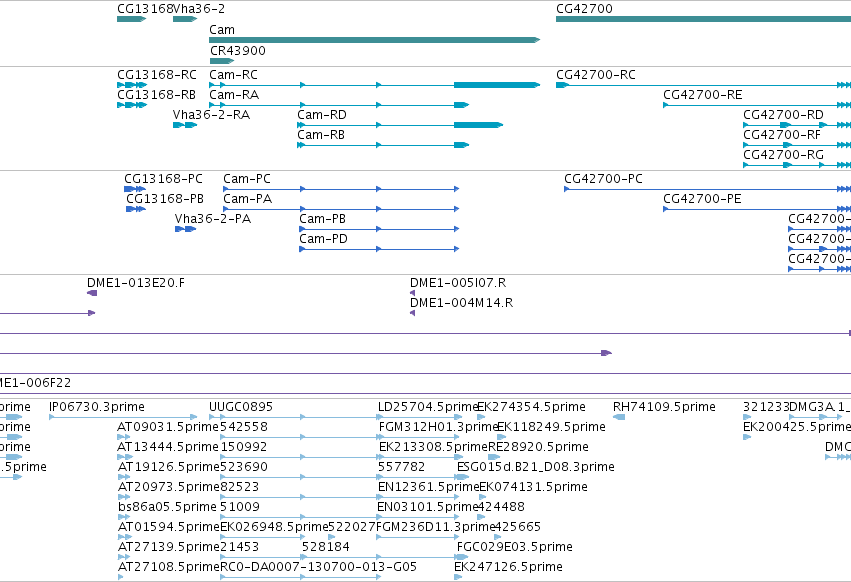Click the EK274354.5prime EST label
This screenshot has height=582, width=851.
pos(531,407)
